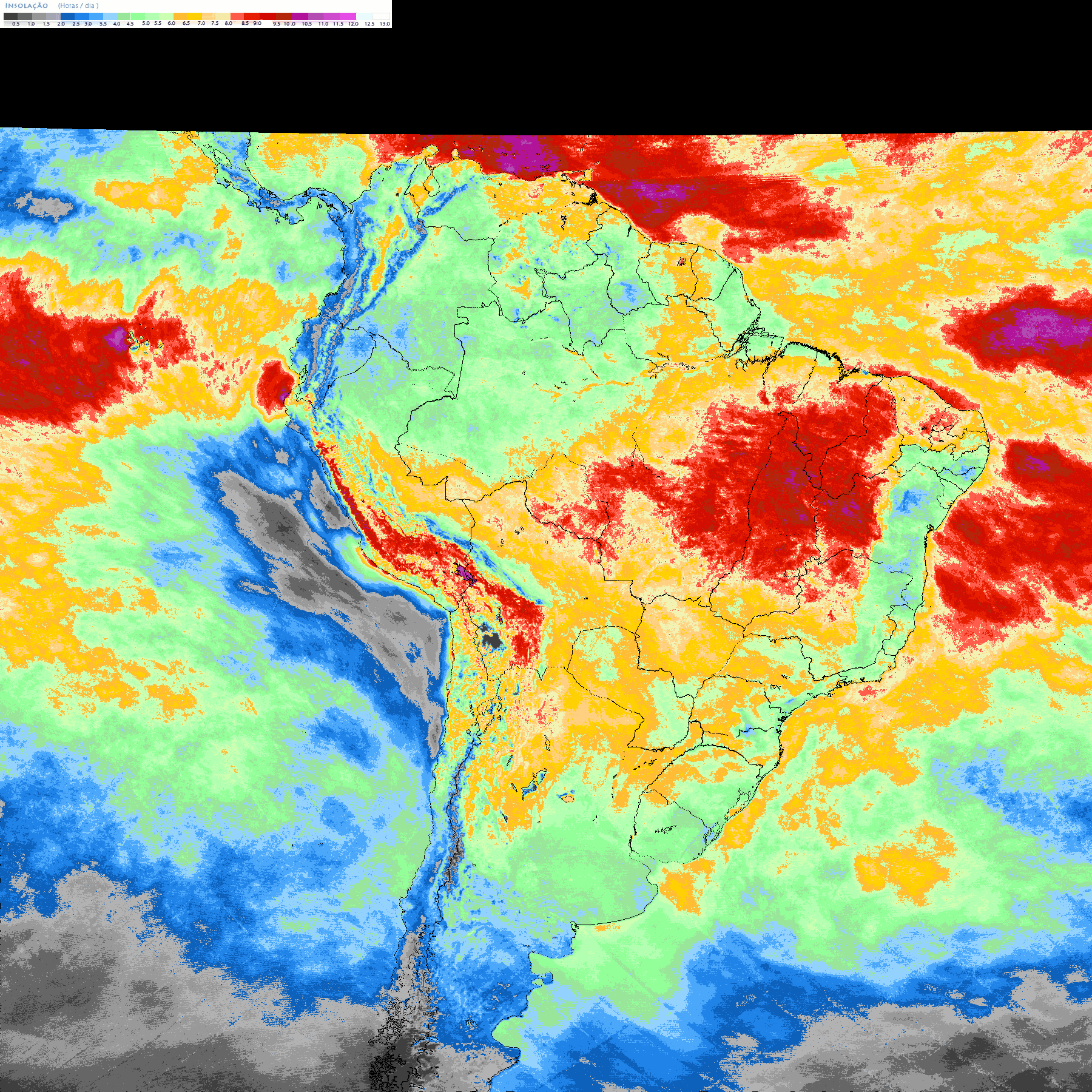Click the 5.0 legend value label
Viewport: 1092px width, 1092px height.
pos(146,23)
